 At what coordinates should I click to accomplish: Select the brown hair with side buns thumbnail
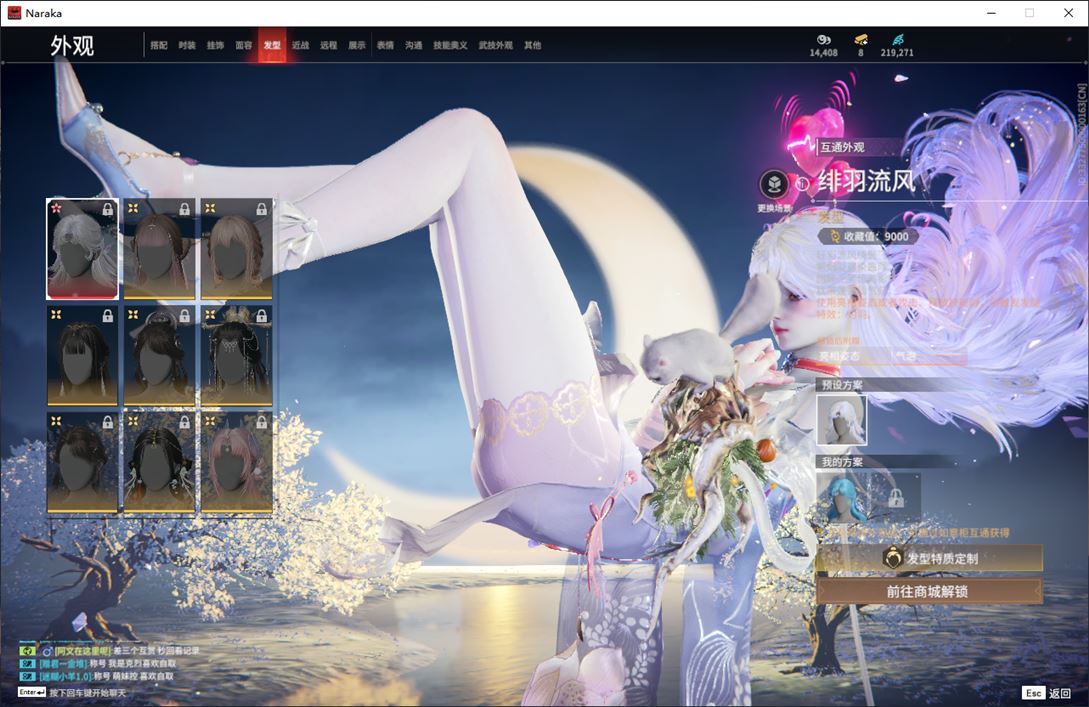(x=159, y=249)
